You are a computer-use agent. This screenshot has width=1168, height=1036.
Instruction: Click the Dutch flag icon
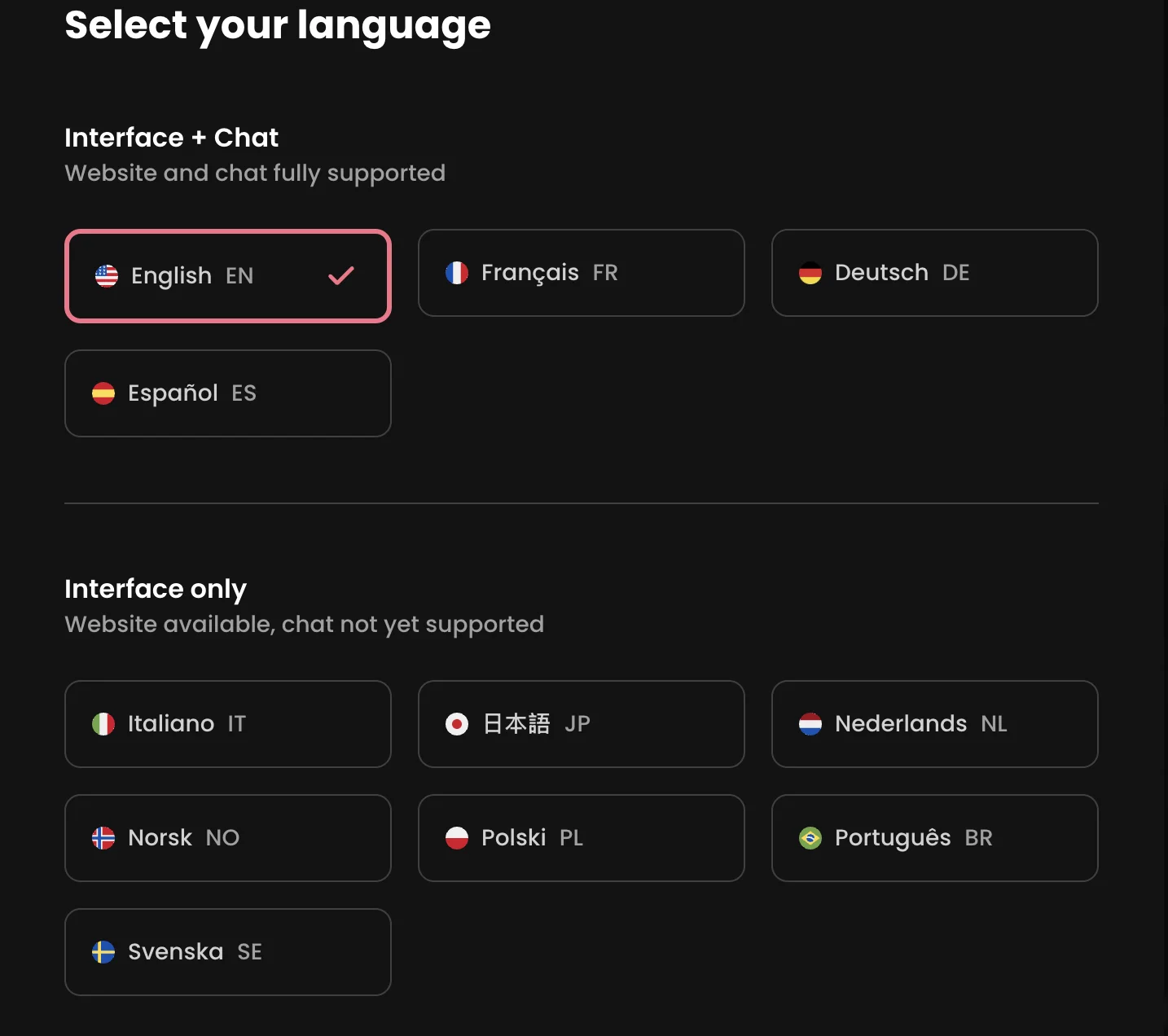point(810,724)
